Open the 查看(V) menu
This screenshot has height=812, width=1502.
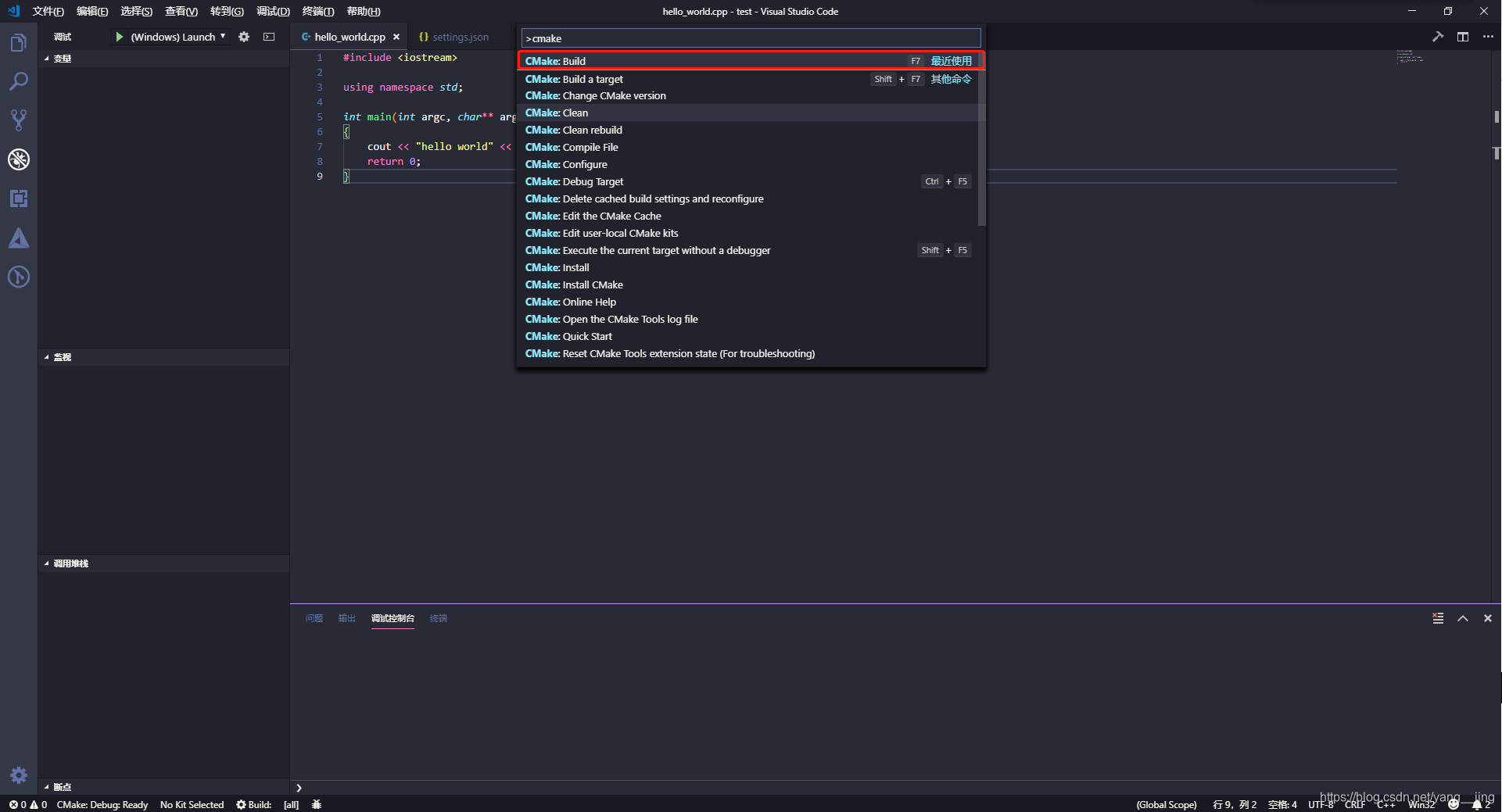point(181,11)
